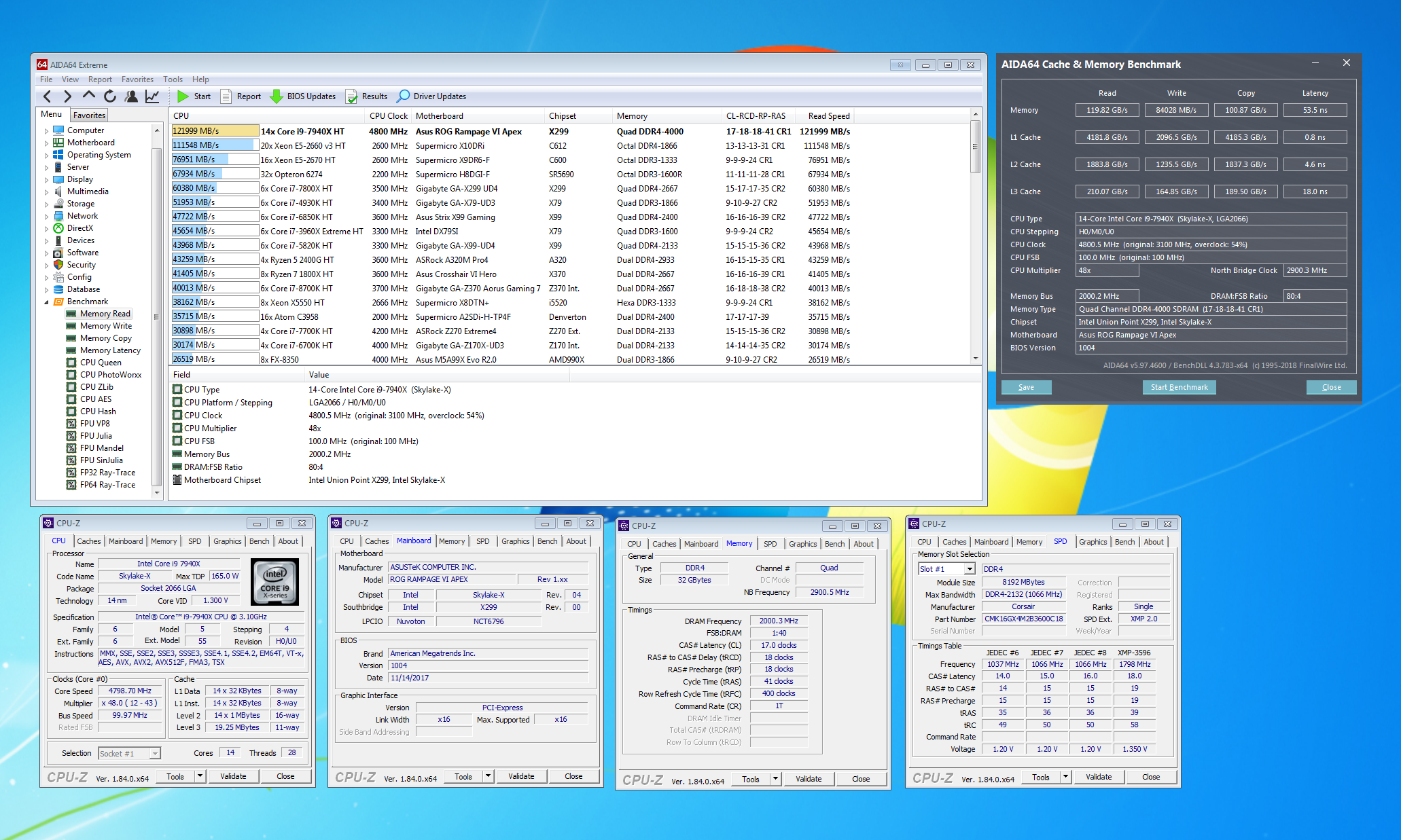This screenshot has height=840, width=1401.
Task: Switch to the Favorites tab in sidebar
Action: 89,115
